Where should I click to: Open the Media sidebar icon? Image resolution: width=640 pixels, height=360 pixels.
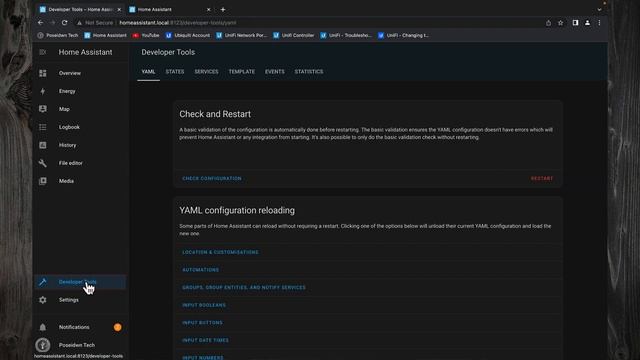[x=43, y=181]
